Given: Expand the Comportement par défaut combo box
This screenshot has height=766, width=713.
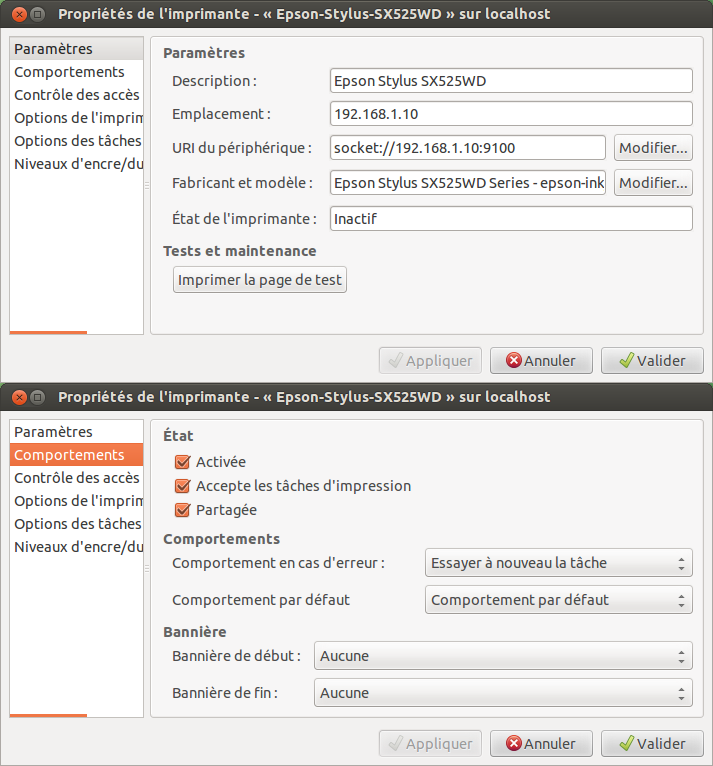Looking at the screenshot, I should [x=558, y=600].
